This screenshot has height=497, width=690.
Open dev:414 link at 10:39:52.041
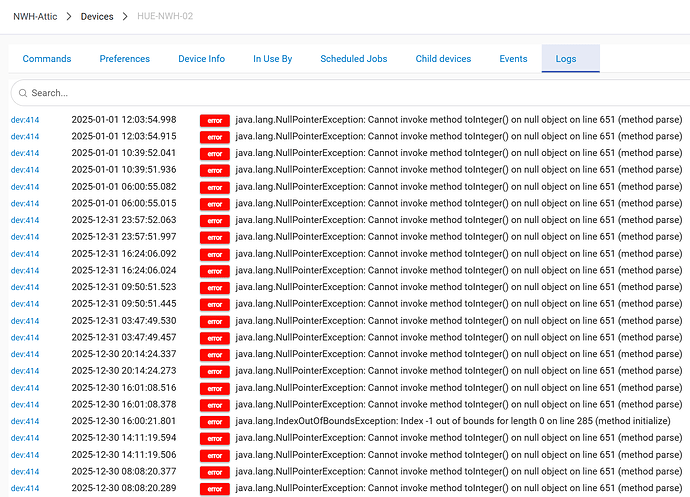[25, 153]
